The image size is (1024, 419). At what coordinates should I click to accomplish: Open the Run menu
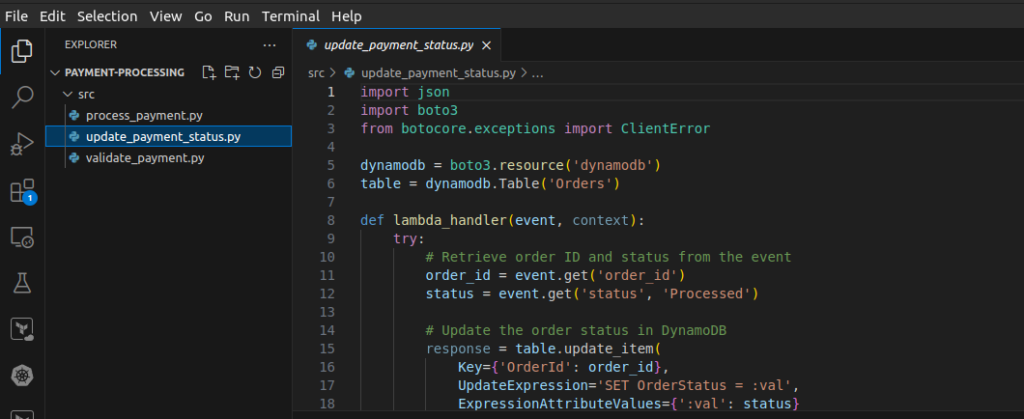click(237, 16)
